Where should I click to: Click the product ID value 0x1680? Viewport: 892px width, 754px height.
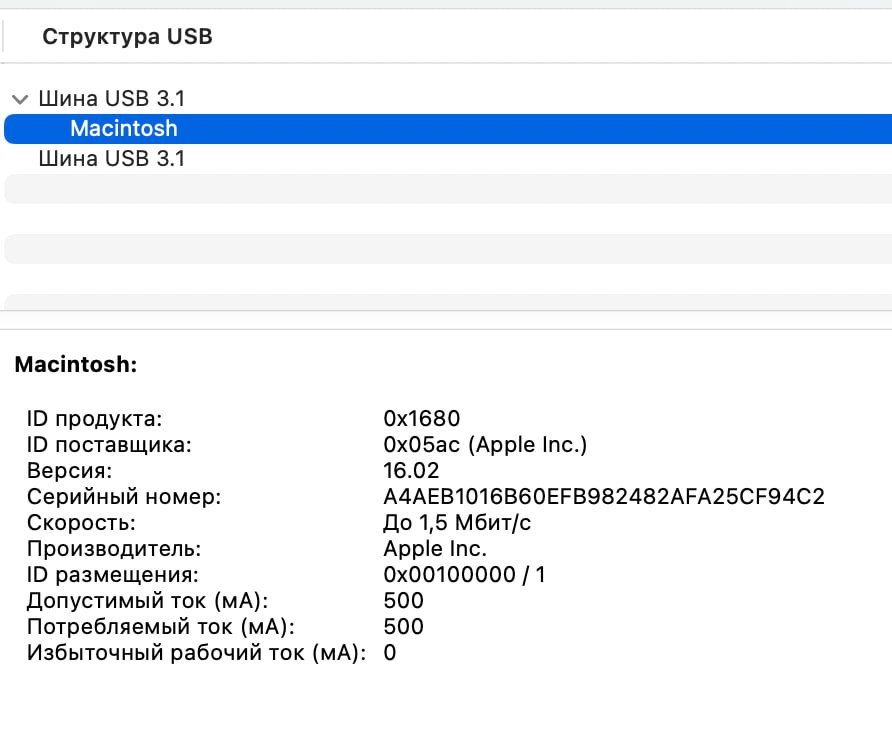422,418
